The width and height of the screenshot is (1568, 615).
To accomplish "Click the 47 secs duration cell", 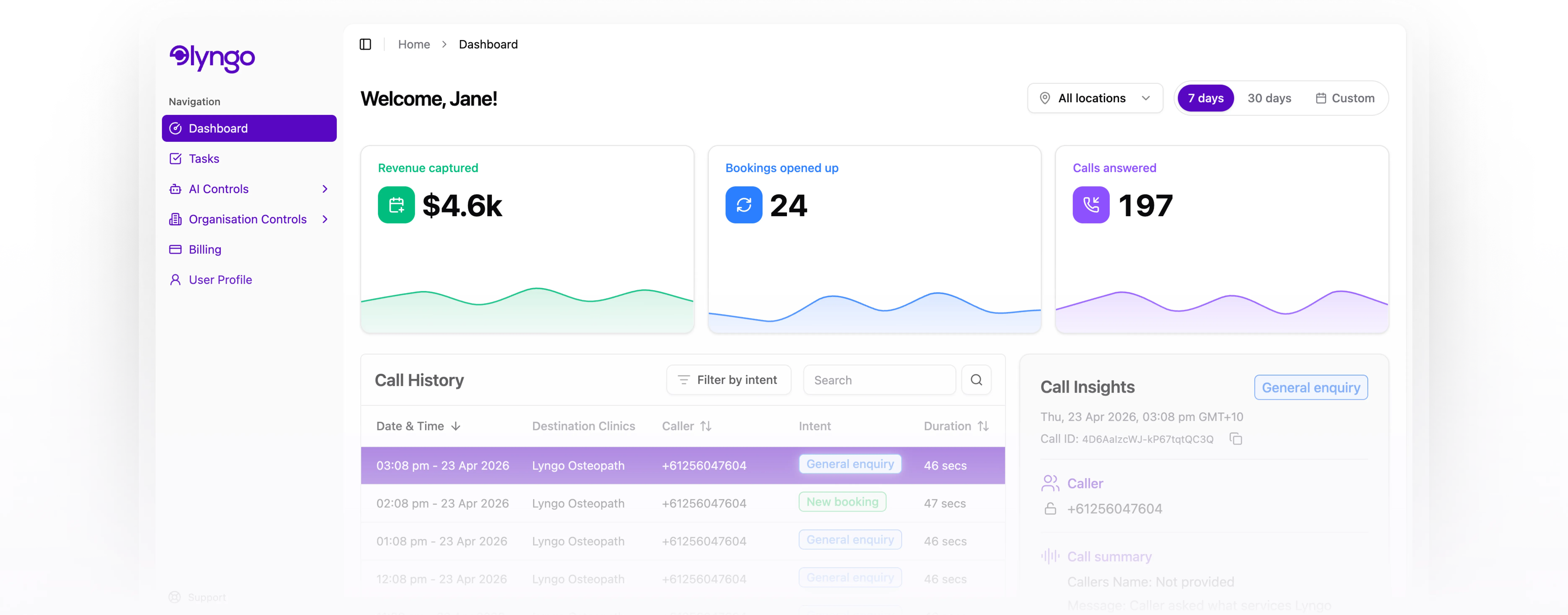I will coord(945,504).
